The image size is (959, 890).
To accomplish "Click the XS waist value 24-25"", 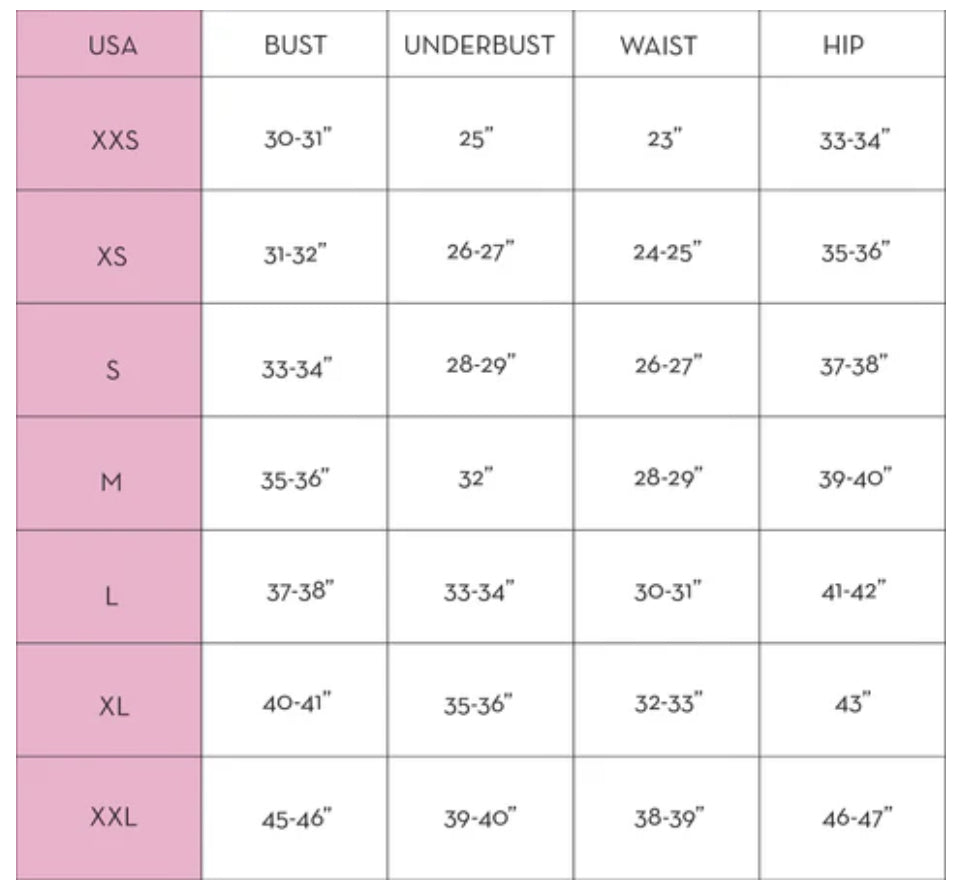I will pos(667,253).
